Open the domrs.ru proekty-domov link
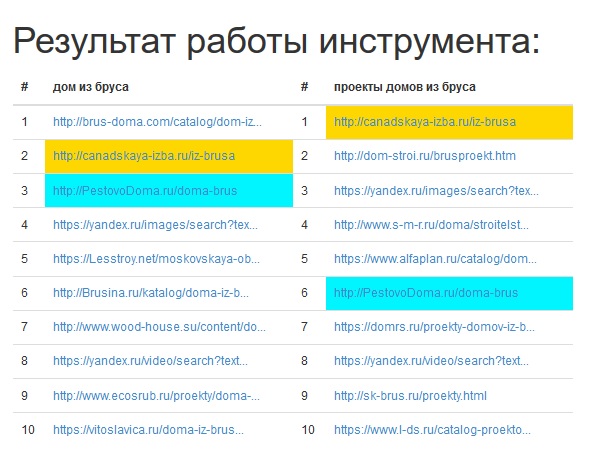 tap(434, 327)
